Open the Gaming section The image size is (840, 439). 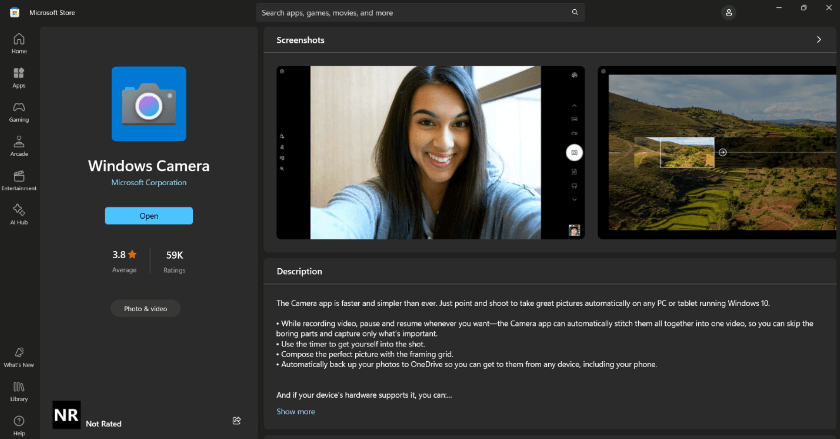[x=19, y=112]
